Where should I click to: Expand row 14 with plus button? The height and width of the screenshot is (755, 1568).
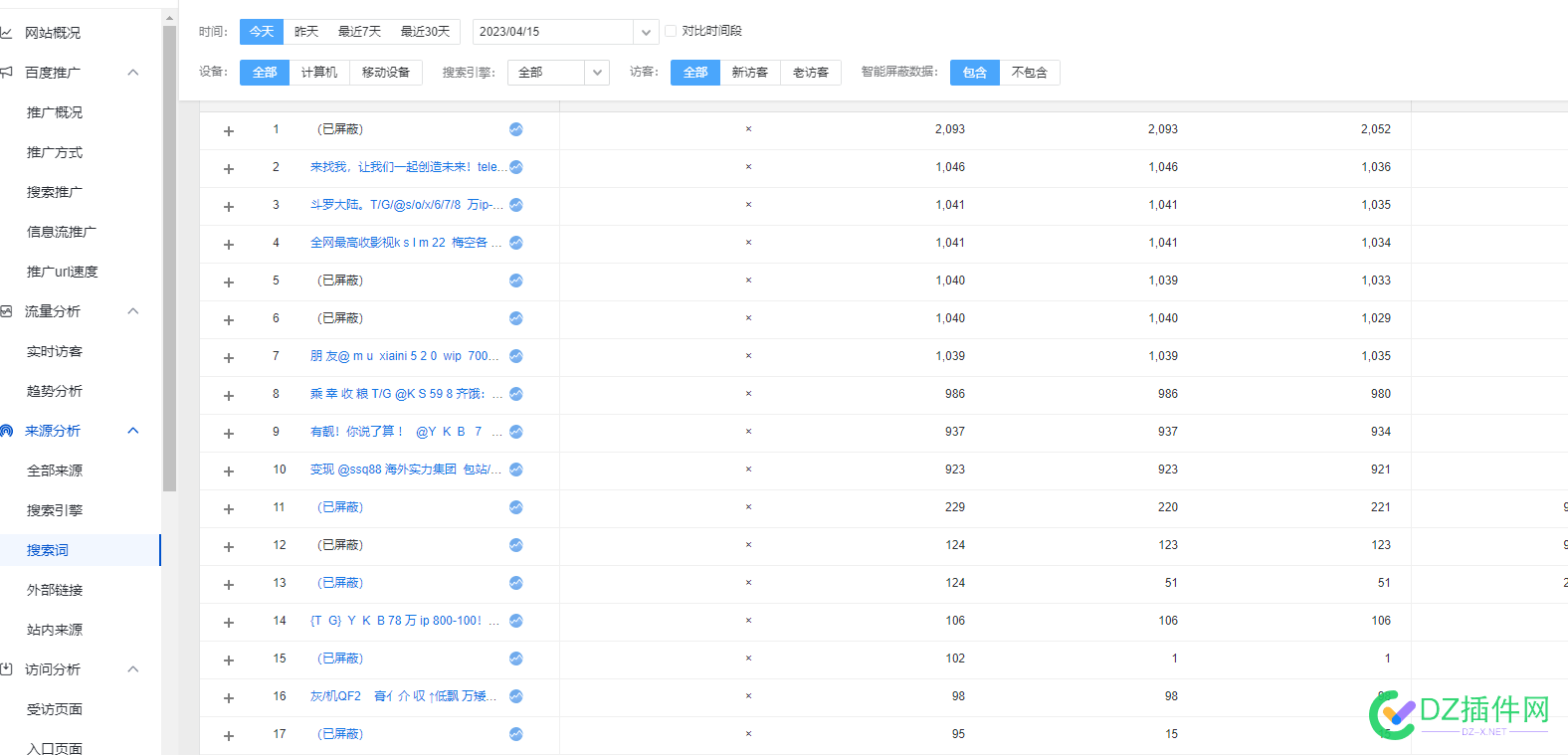(229, 623)
